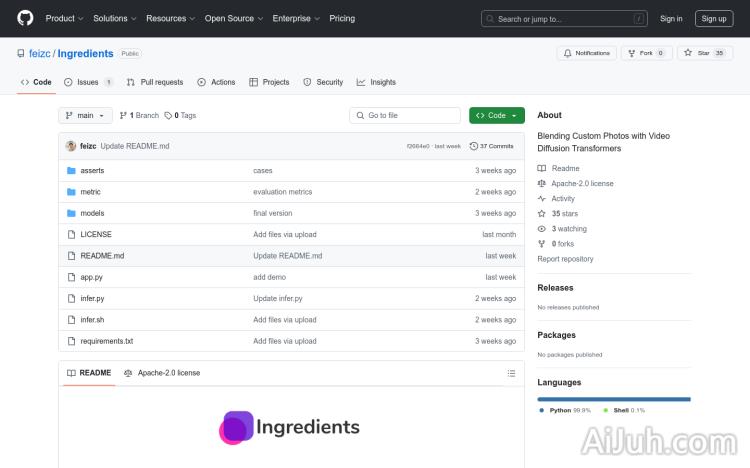Viewport: 750px width, 468px height.
Task: Select the Apache-2.0 license tab
Action: [162, 373]
